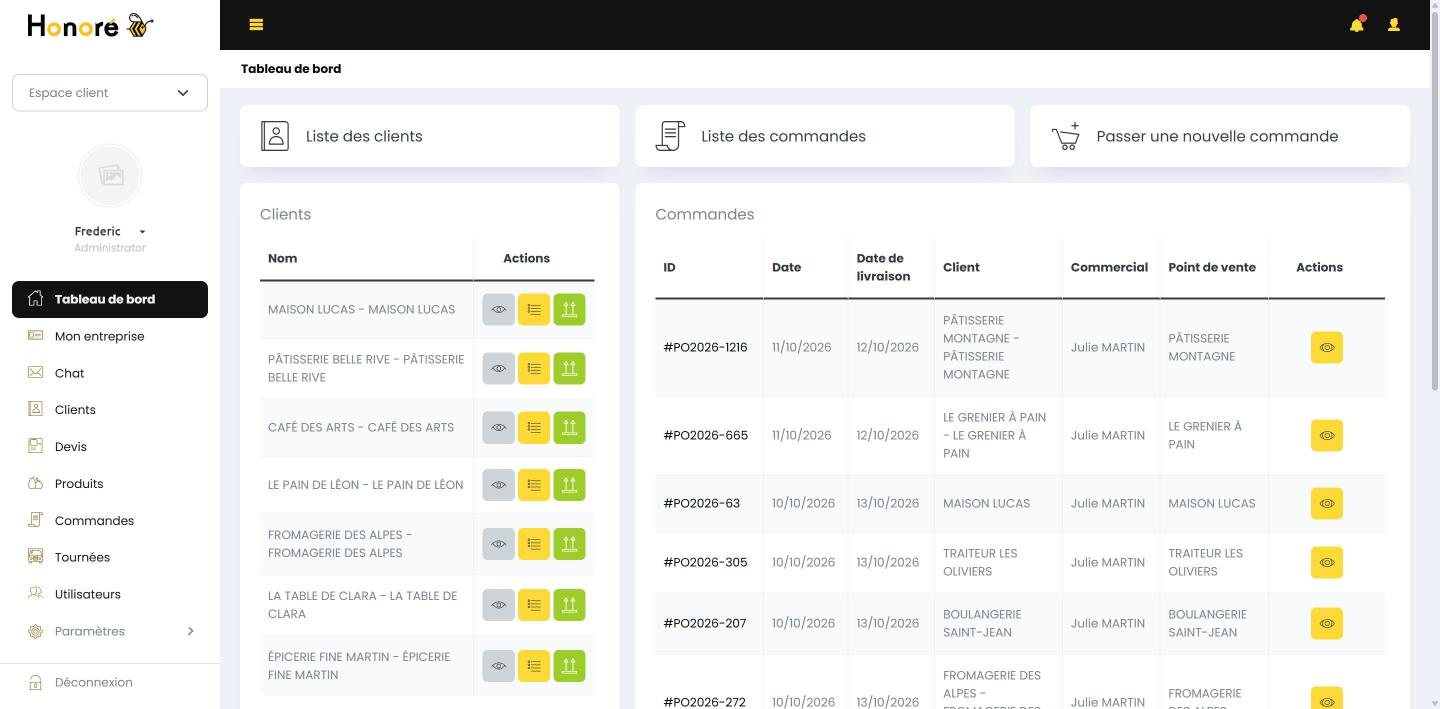Open the Liste des clients card

pos(430,136)
